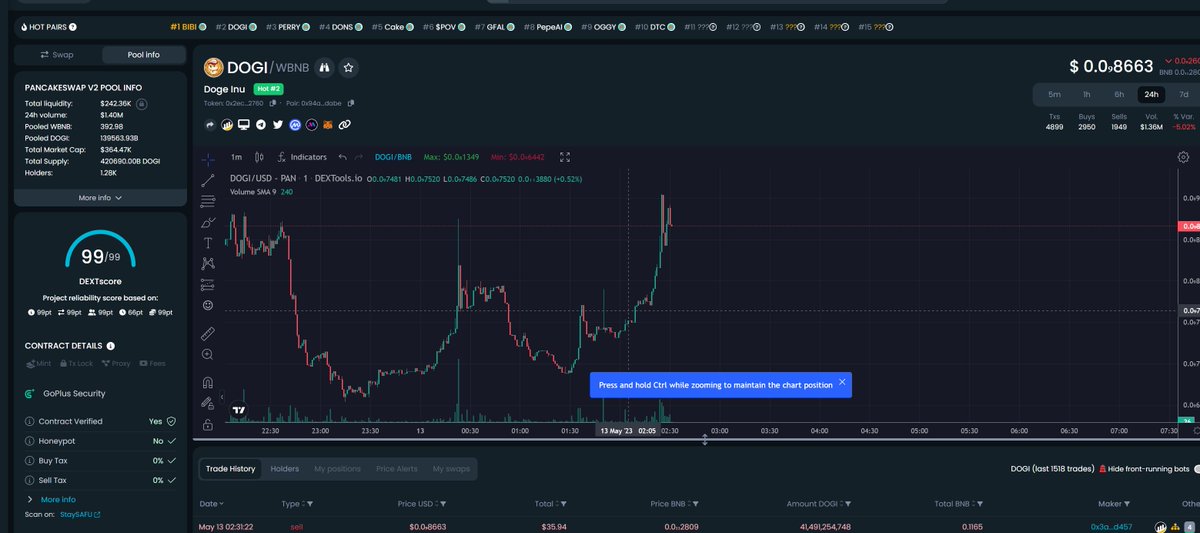1200x533 pixels.
Task: Open the Indicators menu
Action: (x=303, y=157)
